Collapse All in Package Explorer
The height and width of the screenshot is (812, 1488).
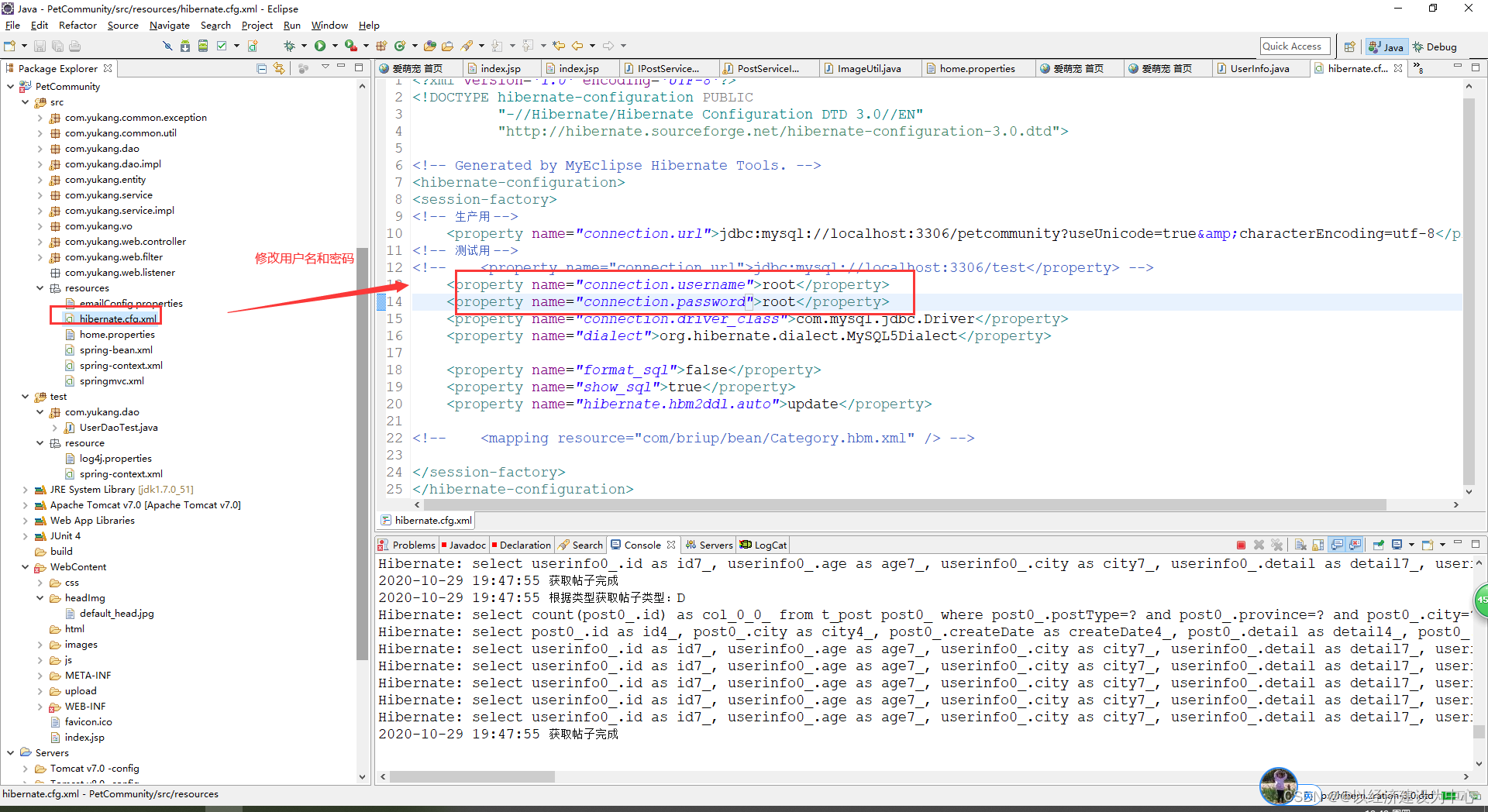261,68
